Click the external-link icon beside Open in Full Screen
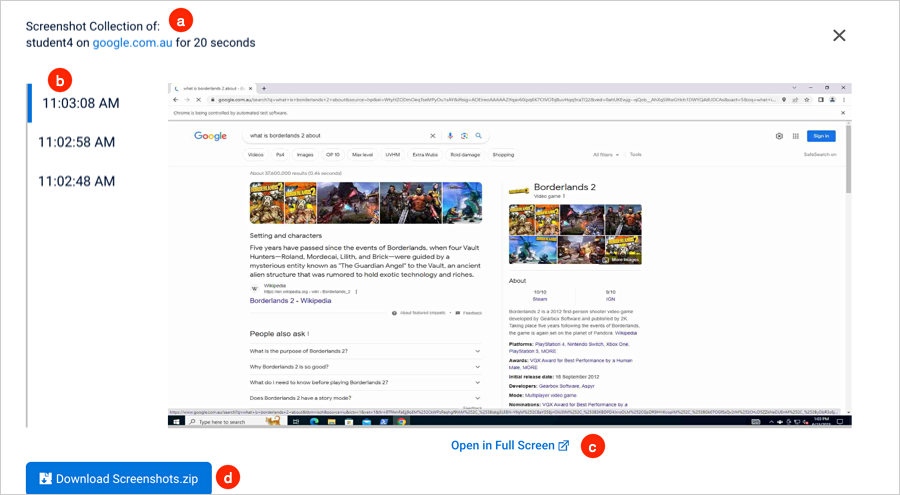Screen dimensions: 900x495 click(x=564, y=446)
